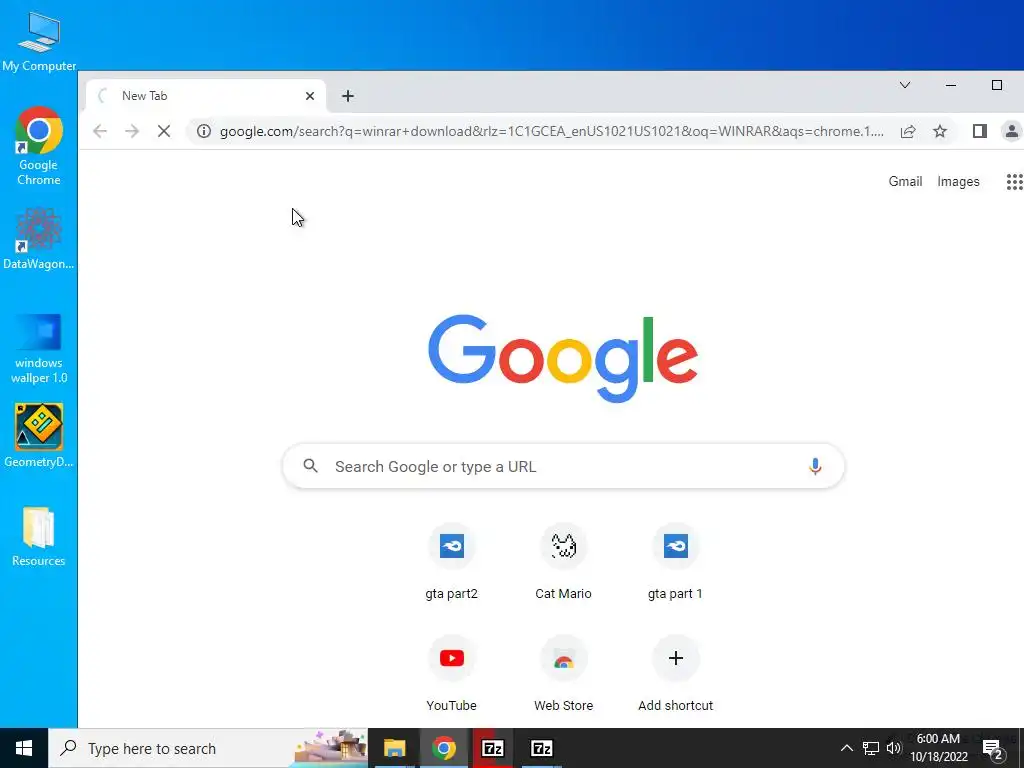Select the windows wallper 1.0 desktop file
The image size is (1024, 768).
tap(39, 349)
